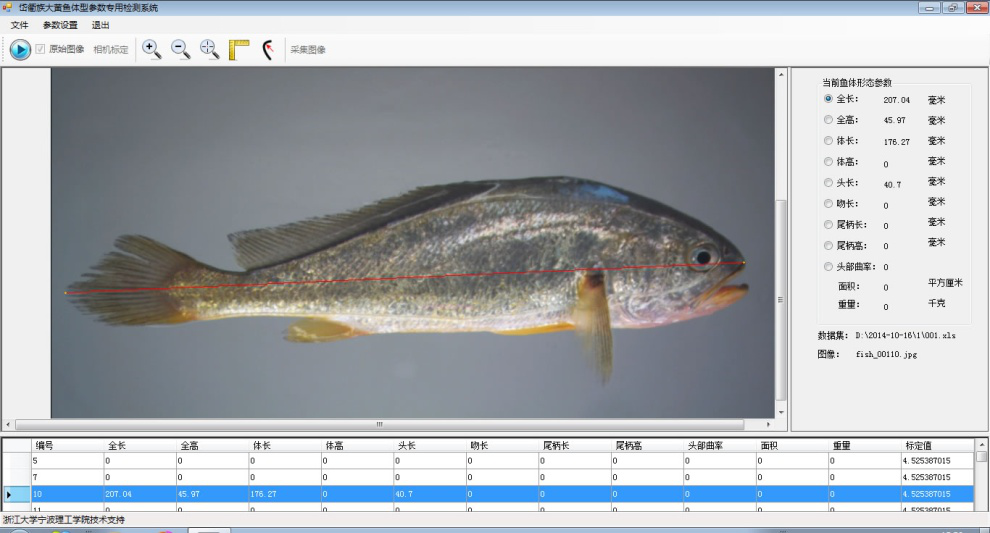
Task: Click the crosshair zoom-fit magnifier icon
Action: (209, 49)
